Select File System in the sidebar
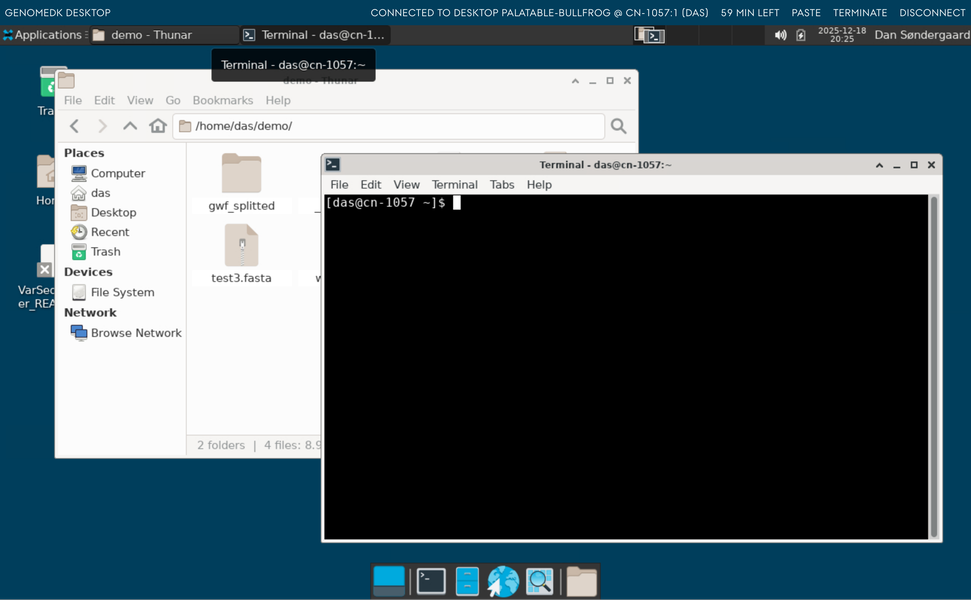 [122, 293]
